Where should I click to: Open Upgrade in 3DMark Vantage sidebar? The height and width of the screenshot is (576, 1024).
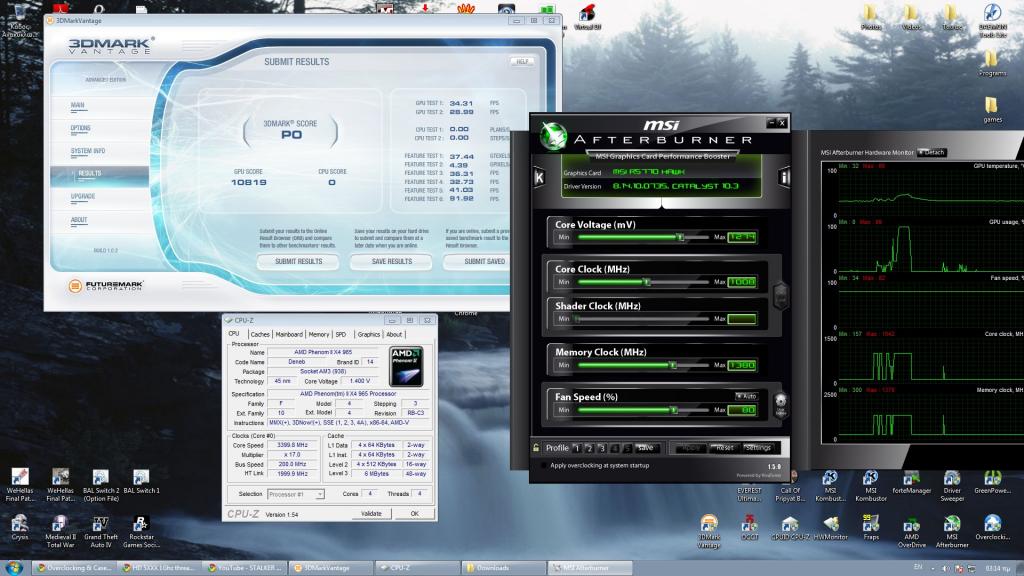pyautogui.click(x=83, y=197)
